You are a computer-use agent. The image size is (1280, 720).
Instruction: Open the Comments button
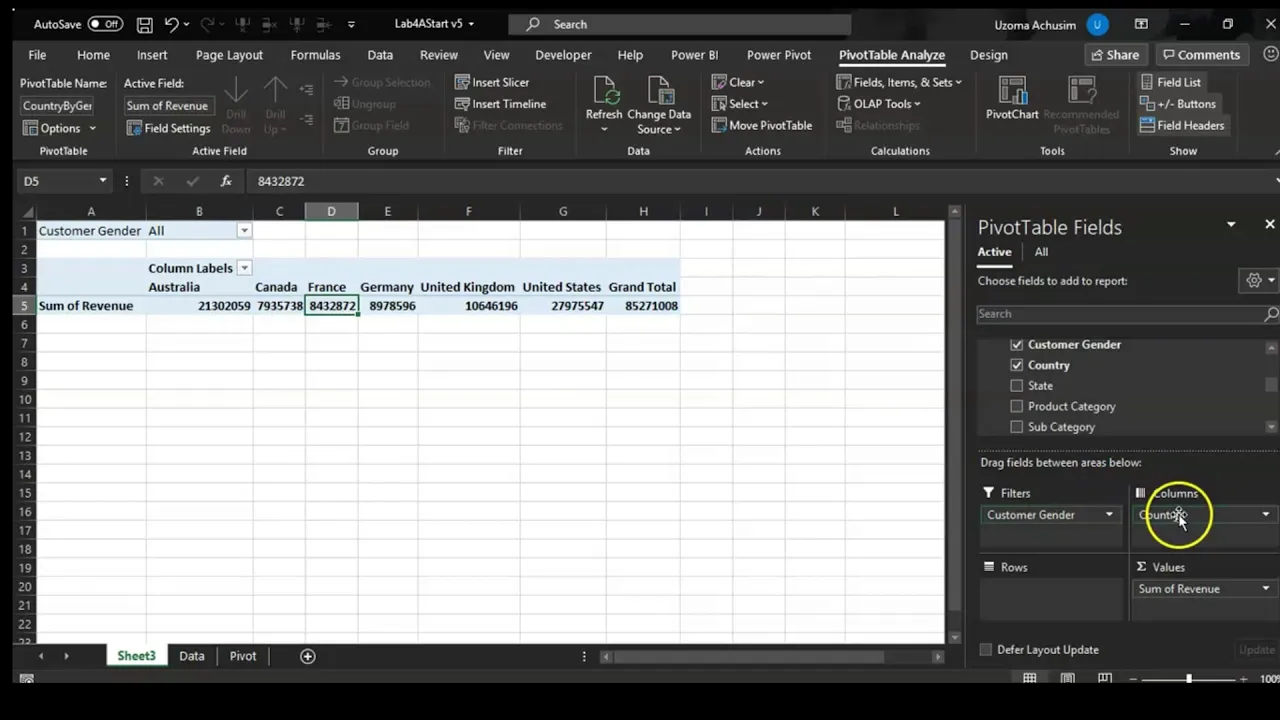click(x=1201, y=55)
